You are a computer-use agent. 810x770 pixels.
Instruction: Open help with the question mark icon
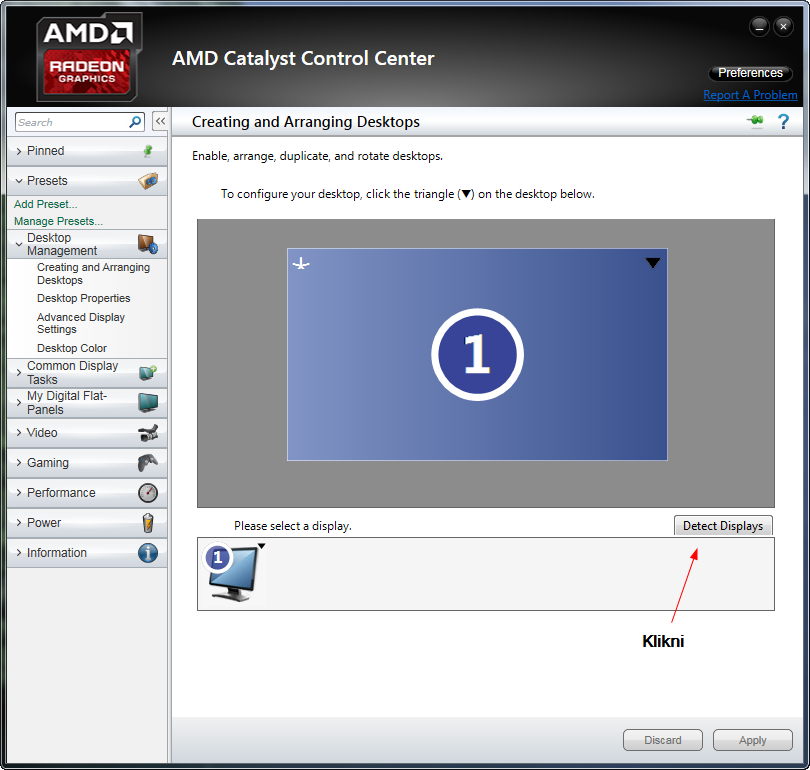coord(783,121)
